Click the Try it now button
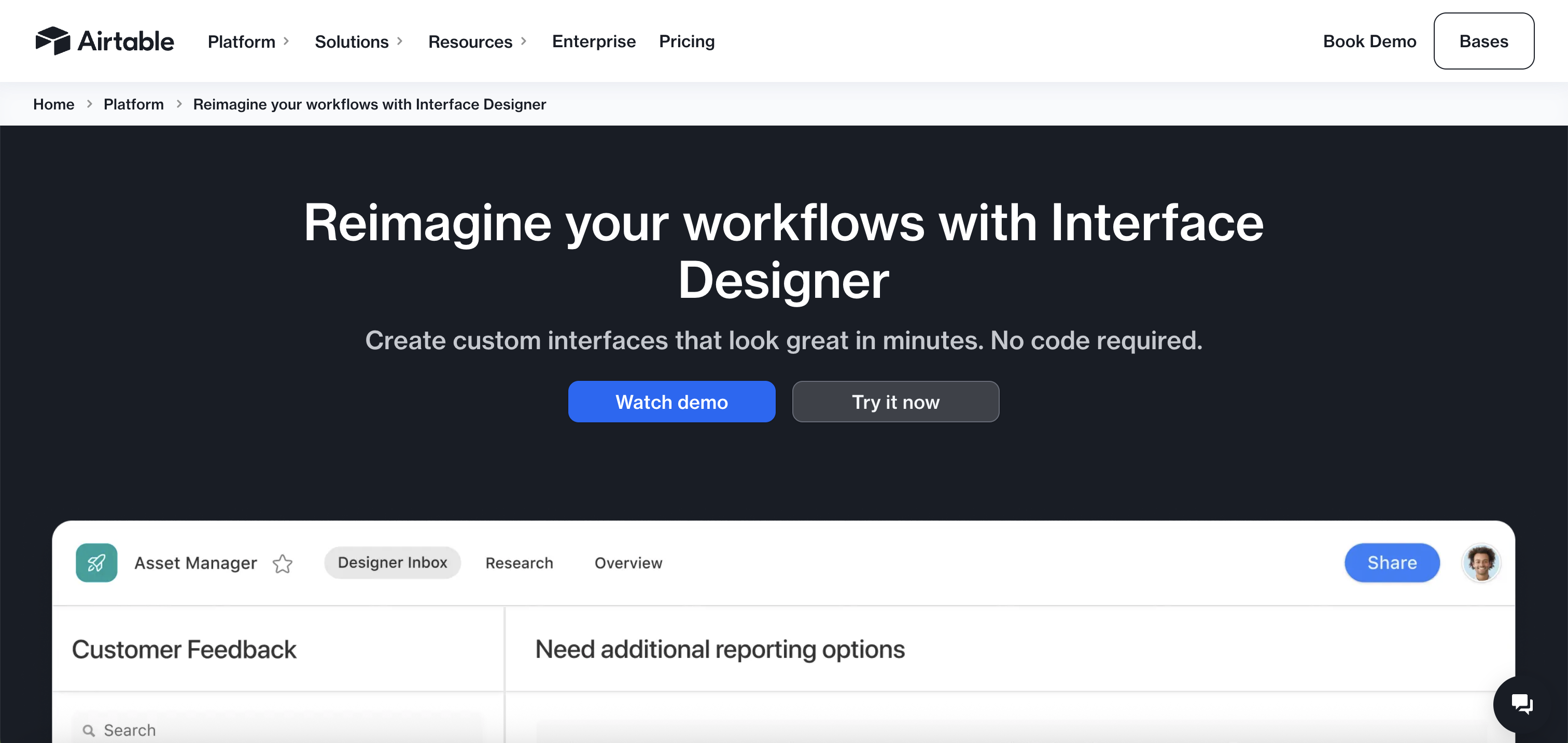Screen dimensions: 1568x743 895,402
